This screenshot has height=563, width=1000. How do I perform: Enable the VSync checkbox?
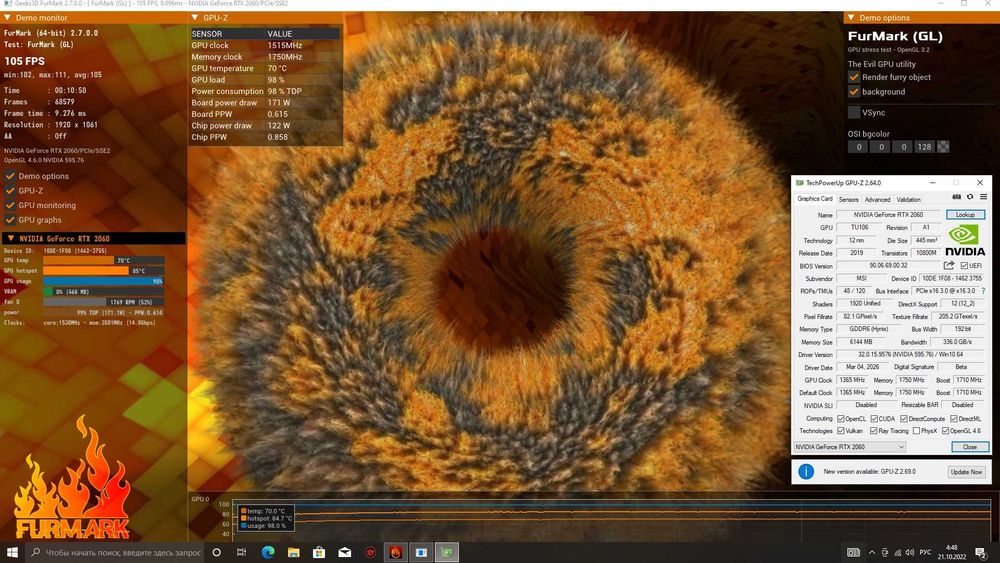point(854,112)
